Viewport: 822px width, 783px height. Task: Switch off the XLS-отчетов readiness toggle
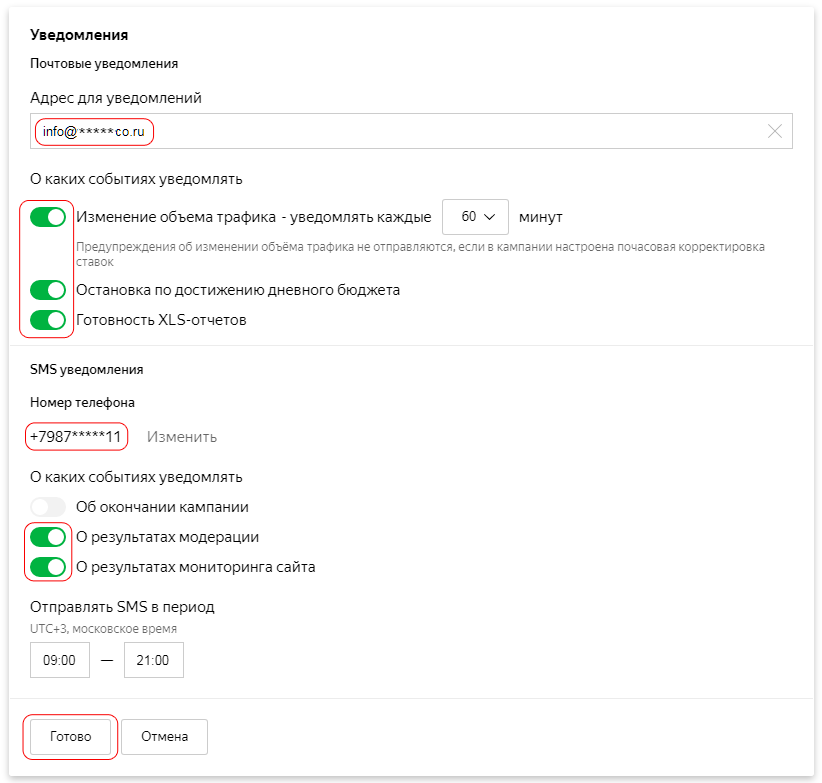click(48, 320)
